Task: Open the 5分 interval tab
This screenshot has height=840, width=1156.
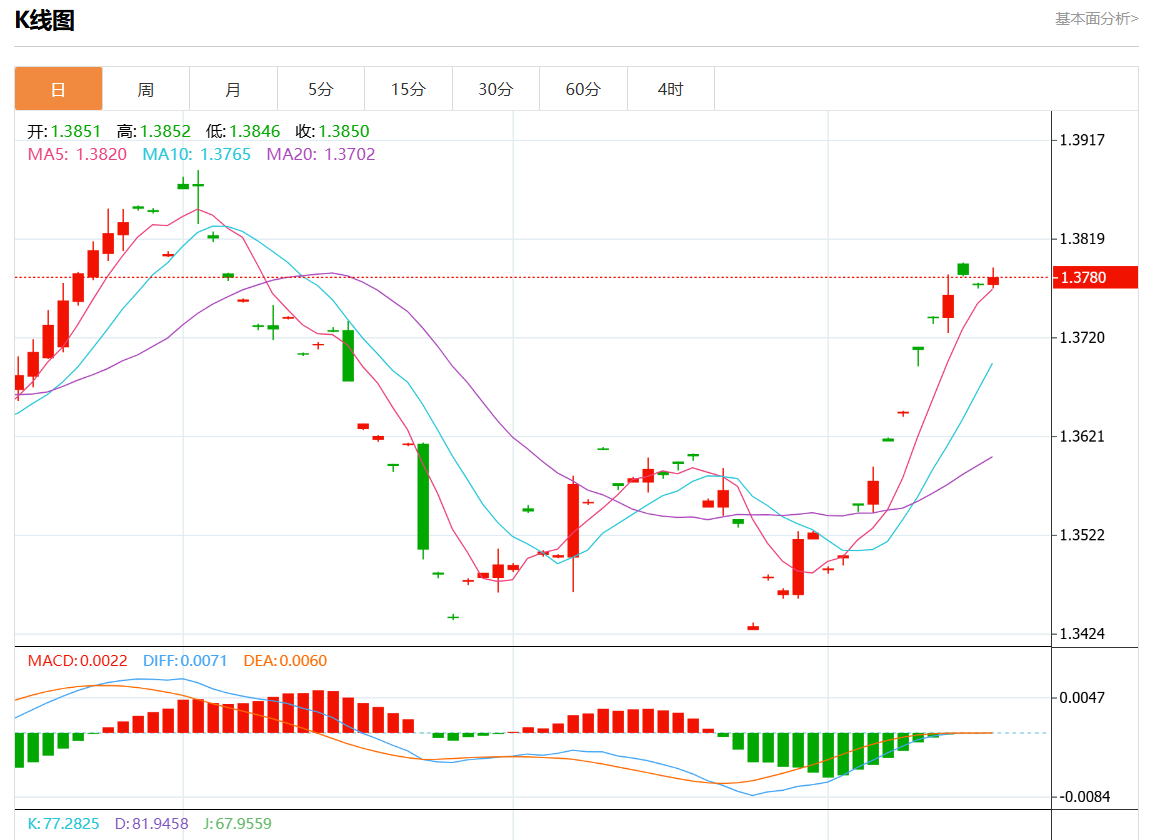Action: pos(321,89)
